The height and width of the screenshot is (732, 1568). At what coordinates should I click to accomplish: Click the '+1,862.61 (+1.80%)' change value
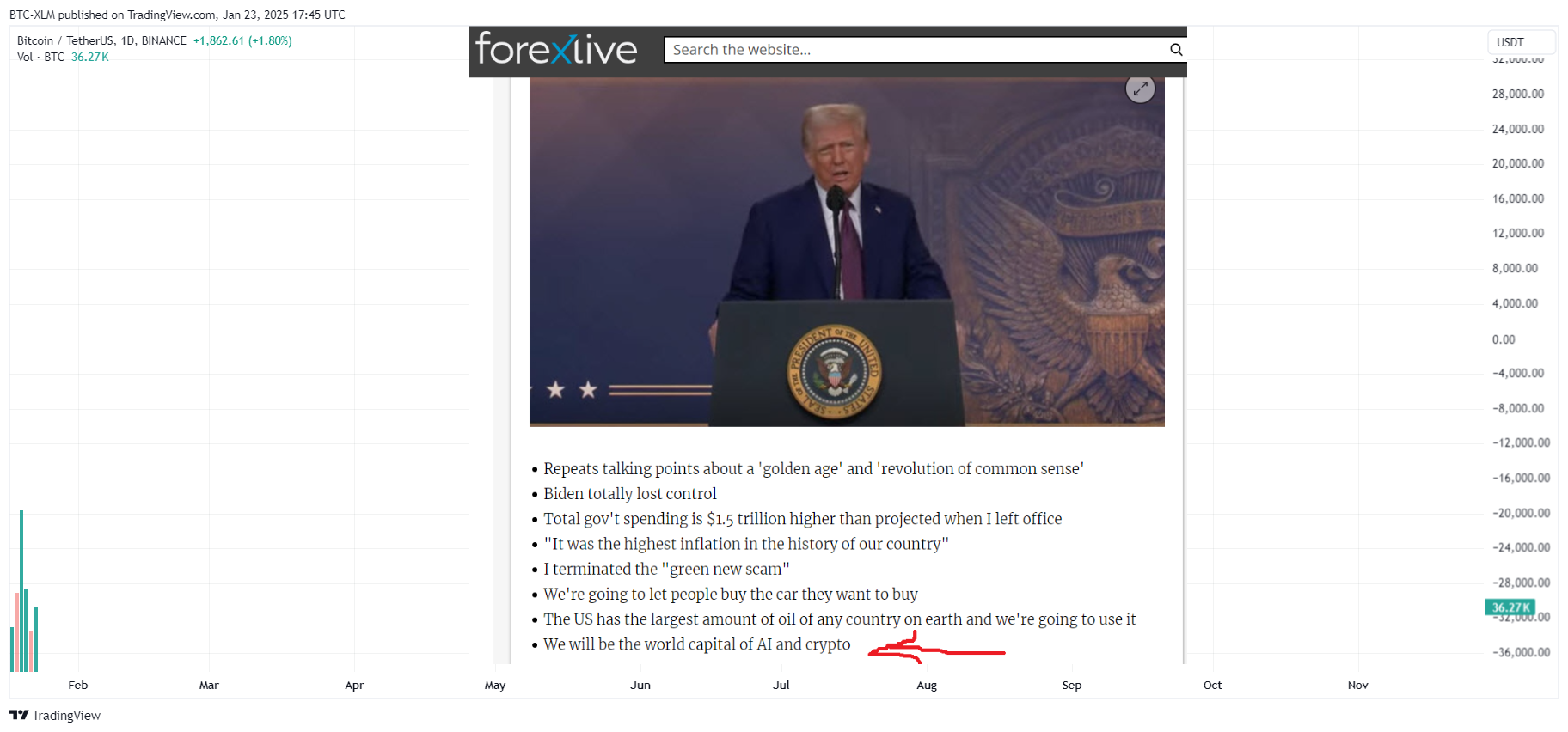tap(242, 40)
